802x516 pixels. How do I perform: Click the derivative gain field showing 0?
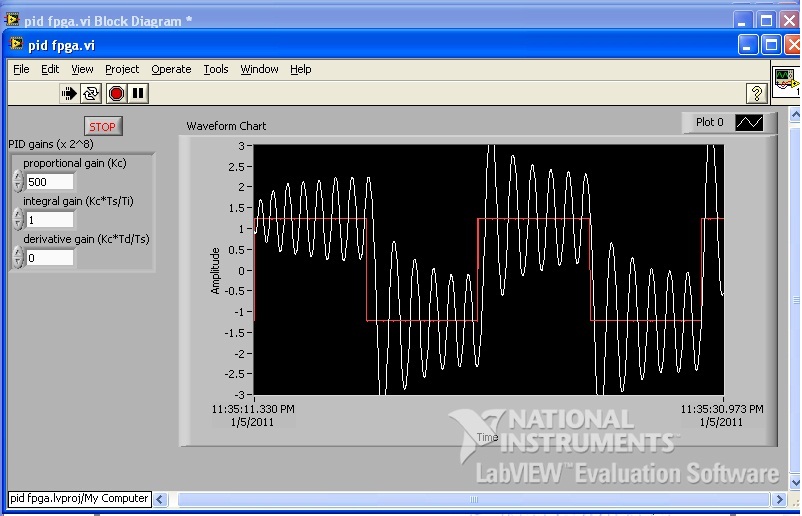50,257
